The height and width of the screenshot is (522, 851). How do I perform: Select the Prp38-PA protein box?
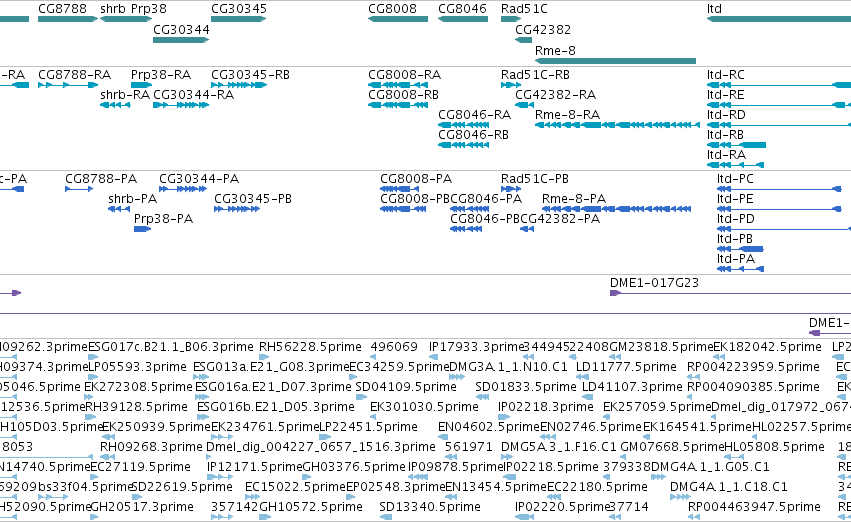pyautogui.click(x=142, y=229)
